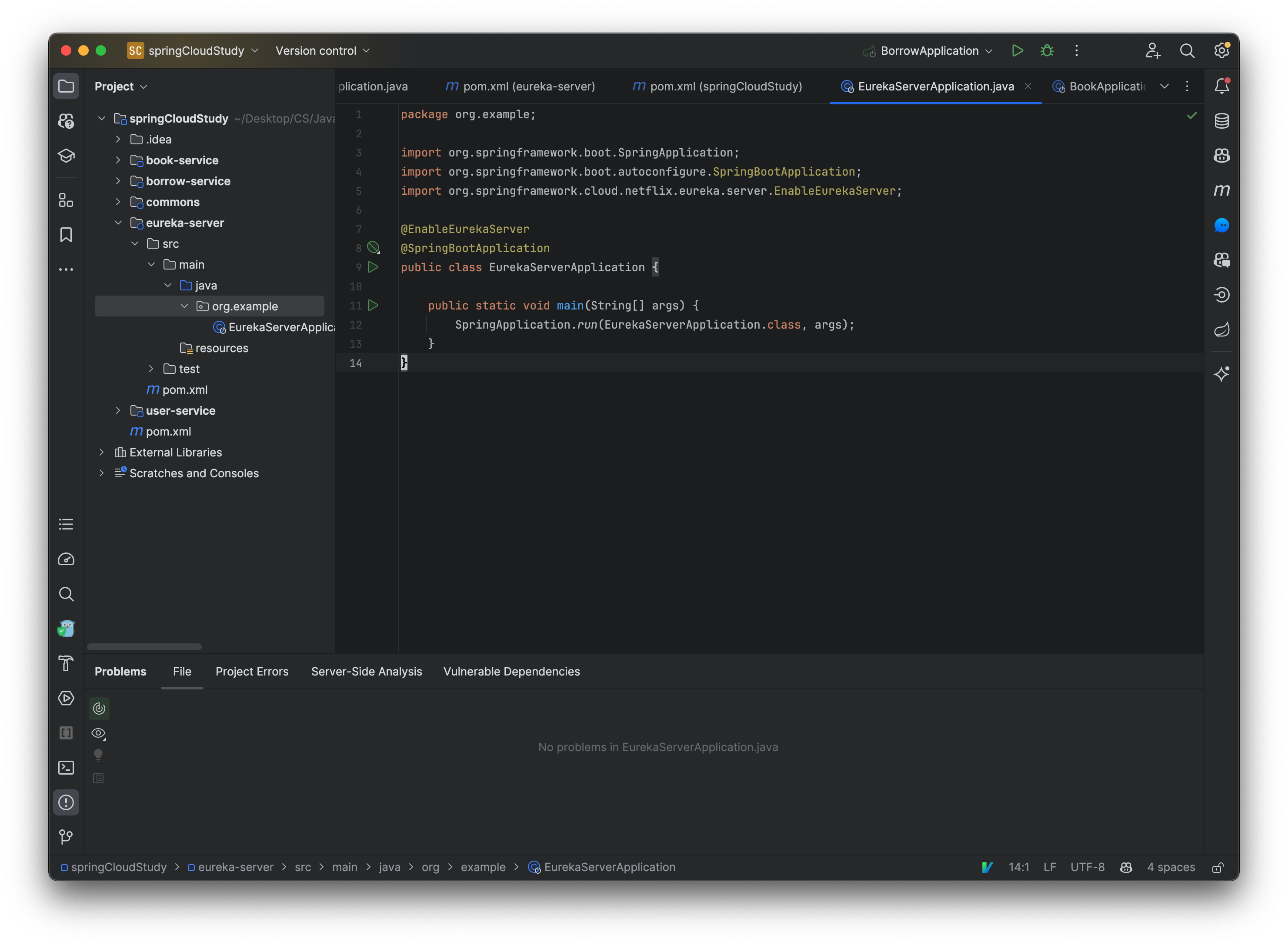Toggle the read-only lock in status bar

click(x=1218, y=867)
